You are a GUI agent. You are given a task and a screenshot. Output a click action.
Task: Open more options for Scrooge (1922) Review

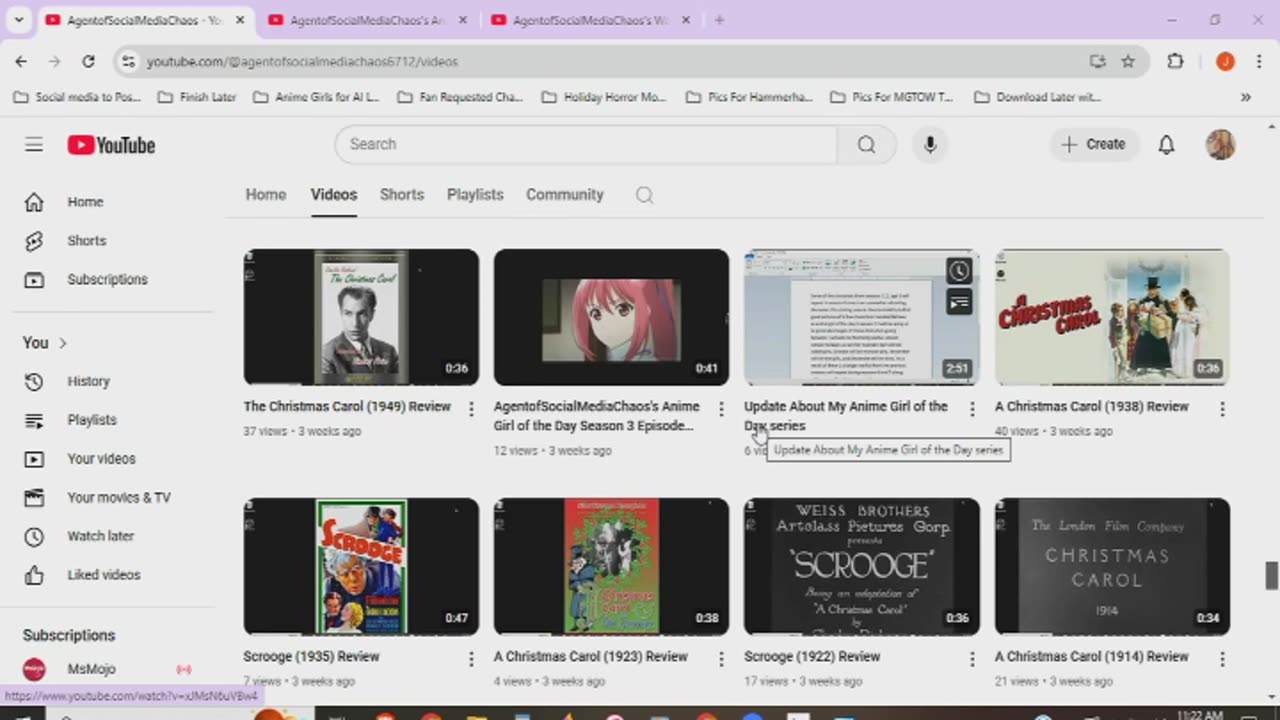(972, 659)
